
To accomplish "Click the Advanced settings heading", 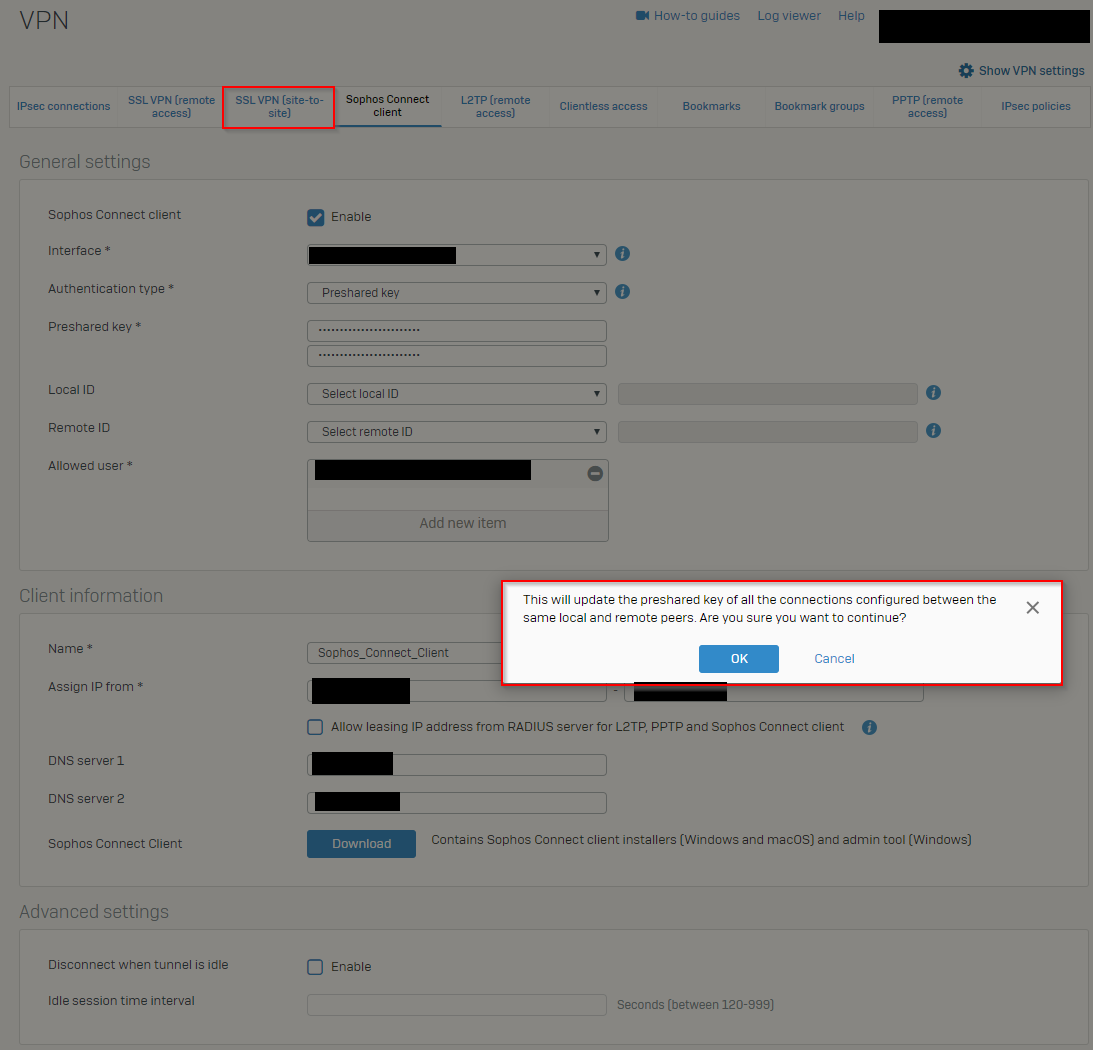I will [x=94, y=912].
